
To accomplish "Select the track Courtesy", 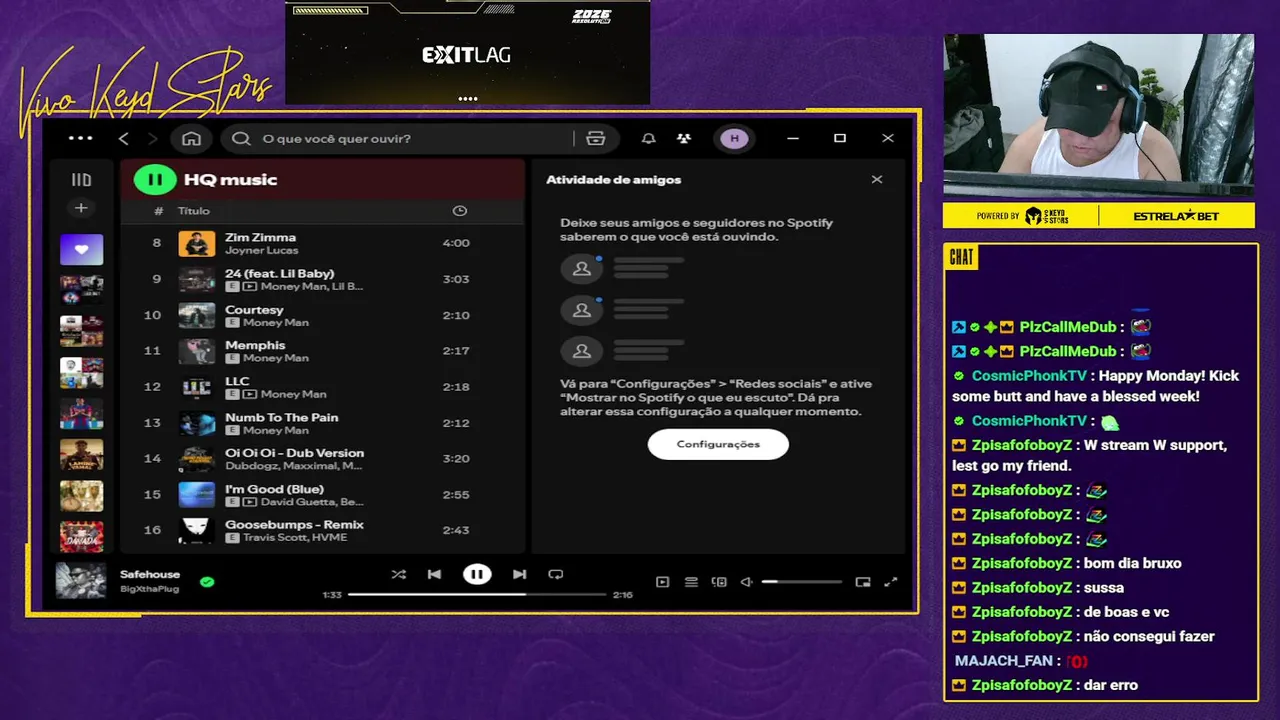I will [254, 310].
